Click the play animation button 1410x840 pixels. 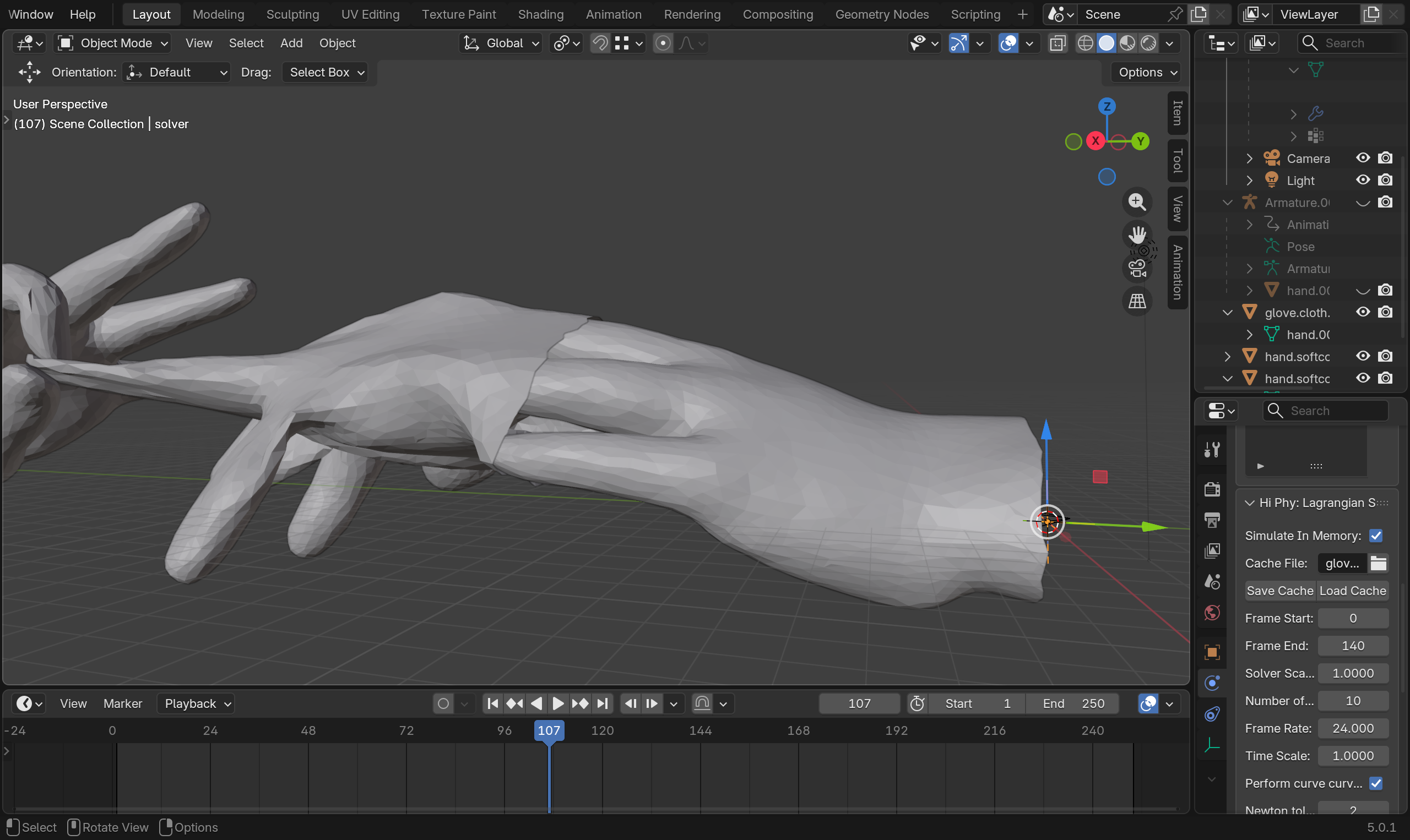pyautogui.click(x=558, y=703)
